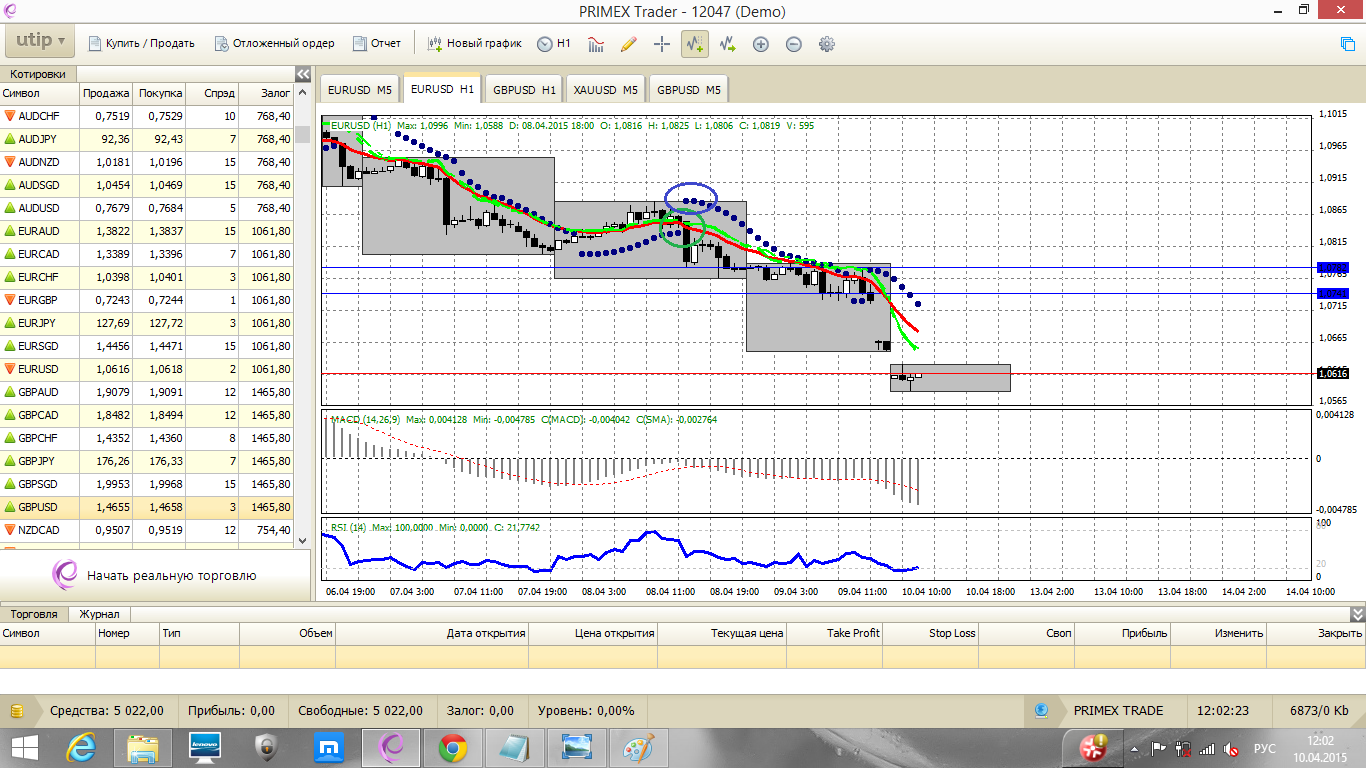This screenshot has height=768, width=1366.
Task: Create a Новый график chart
Action: pyautogui.click(x=474, y=44)
